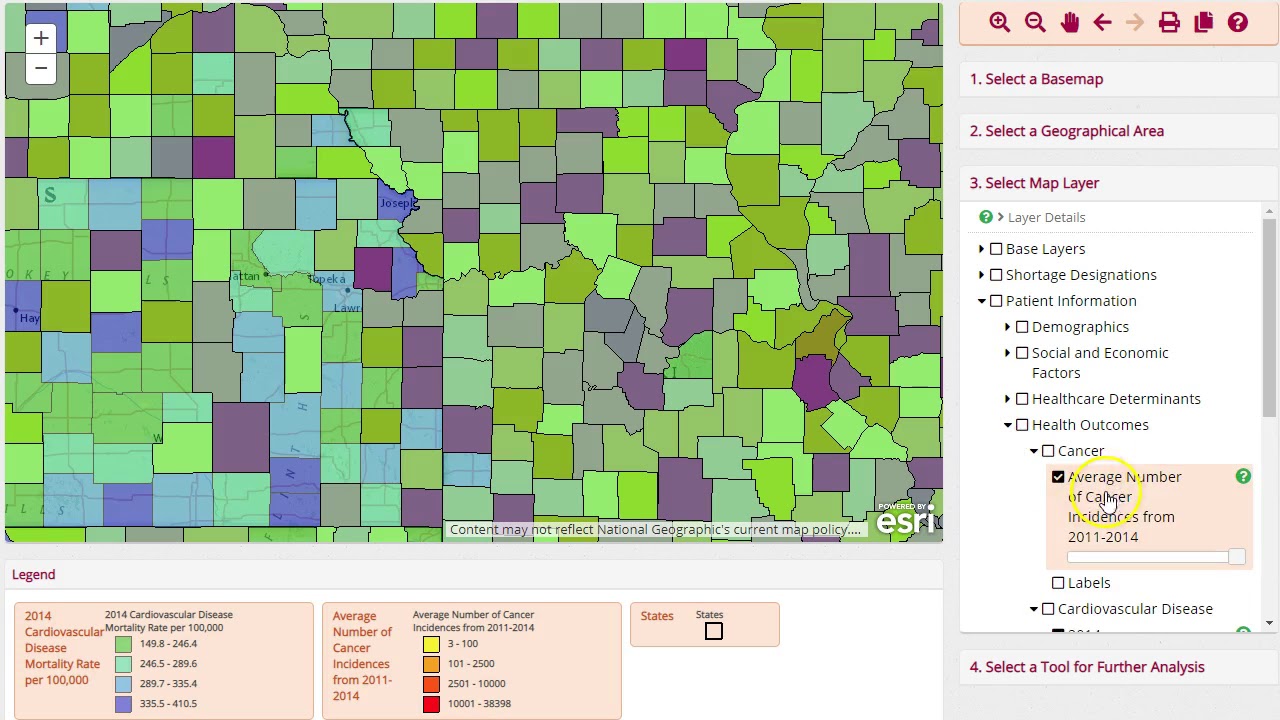This screenshot has height=720, width=1280.
Task: Activate the pan hand tool
Action: 1069,22
